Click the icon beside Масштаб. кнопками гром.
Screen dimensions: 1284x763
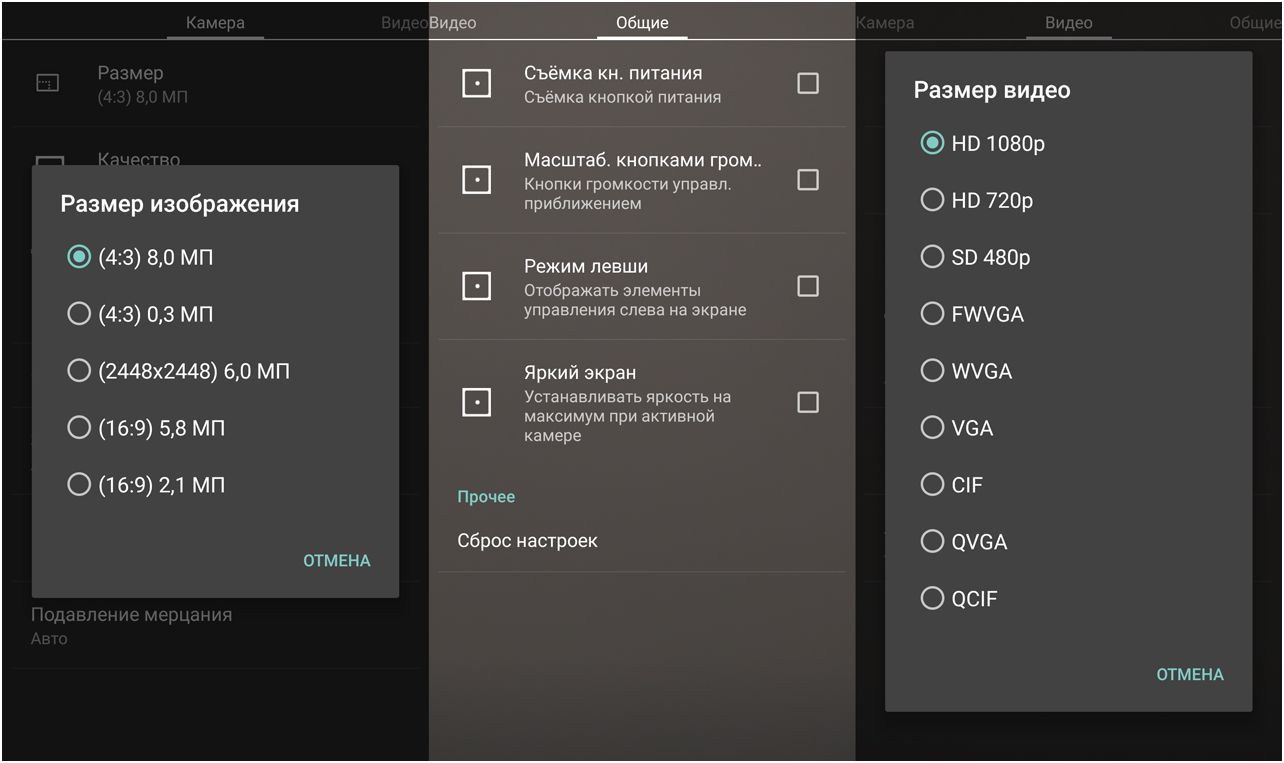[476, 180]
